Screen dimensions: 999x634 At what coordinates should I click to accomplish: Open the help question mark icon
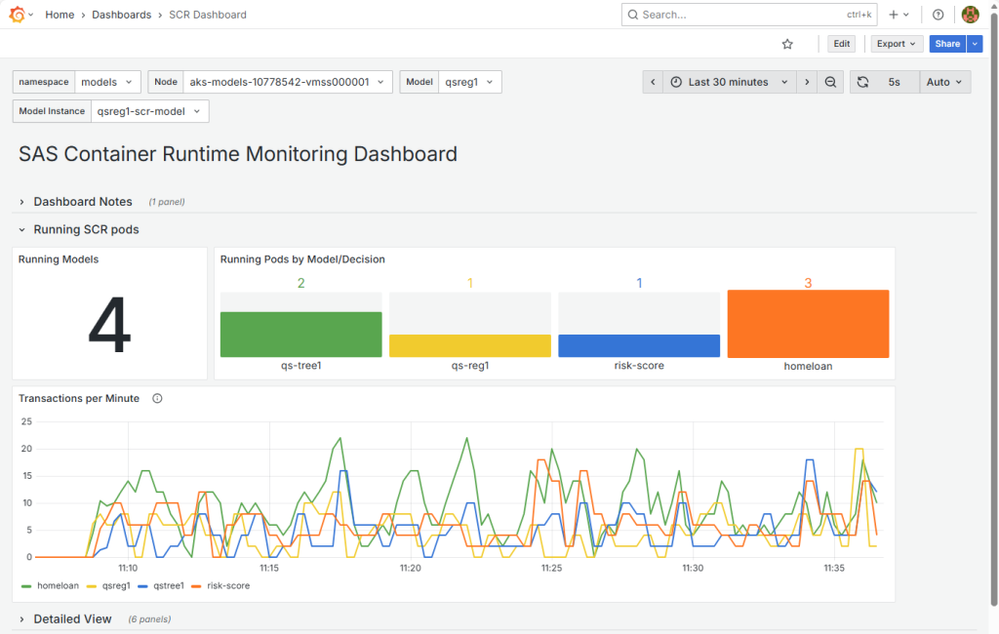pyautogui.click(x=938, y=15)
